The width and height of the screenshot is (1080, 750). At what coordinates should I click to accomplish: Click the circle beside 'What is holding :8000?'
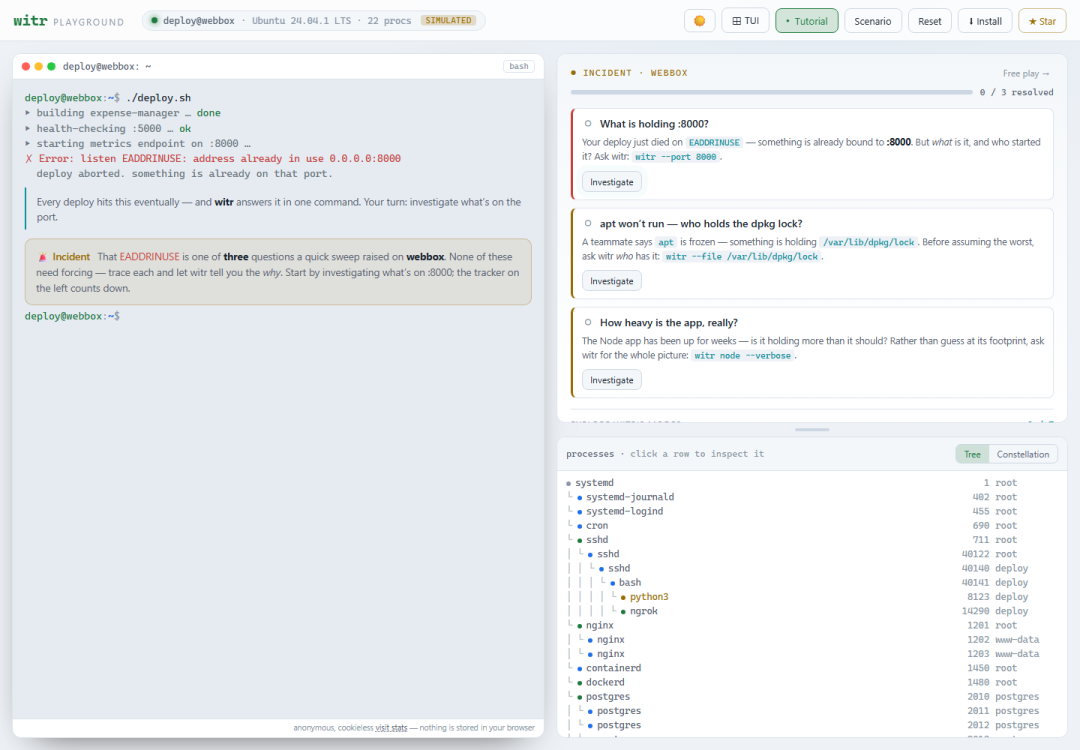[x=588, y=124]
